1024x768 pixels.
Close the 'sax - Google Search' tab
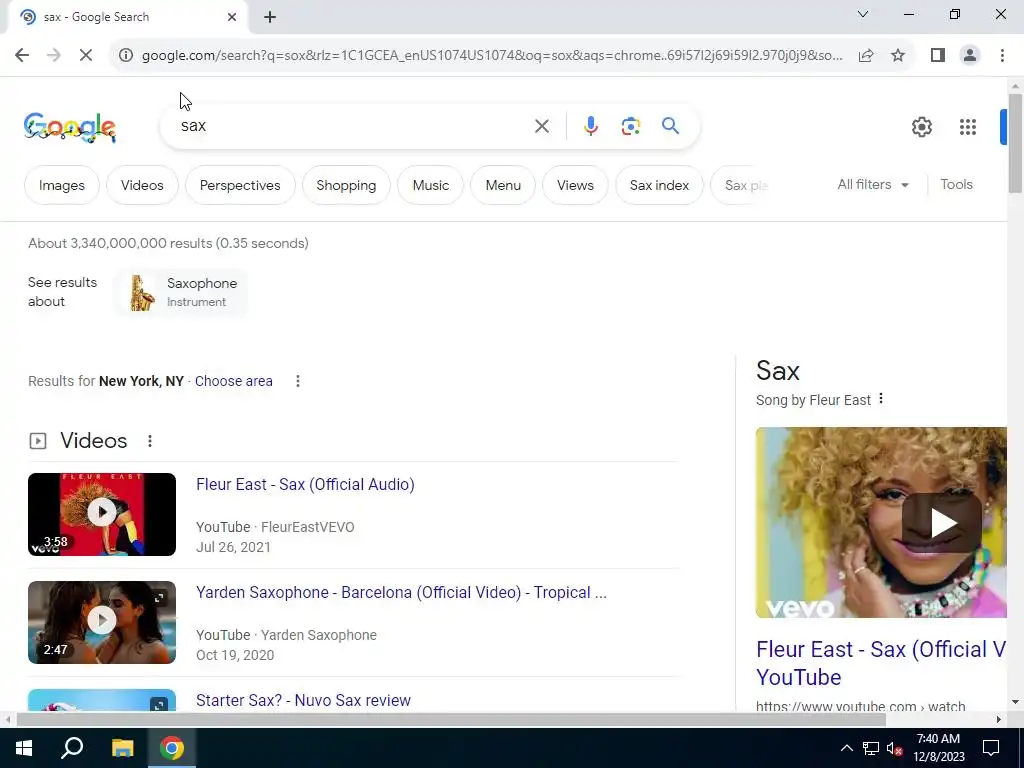click(x=232, y=17)
